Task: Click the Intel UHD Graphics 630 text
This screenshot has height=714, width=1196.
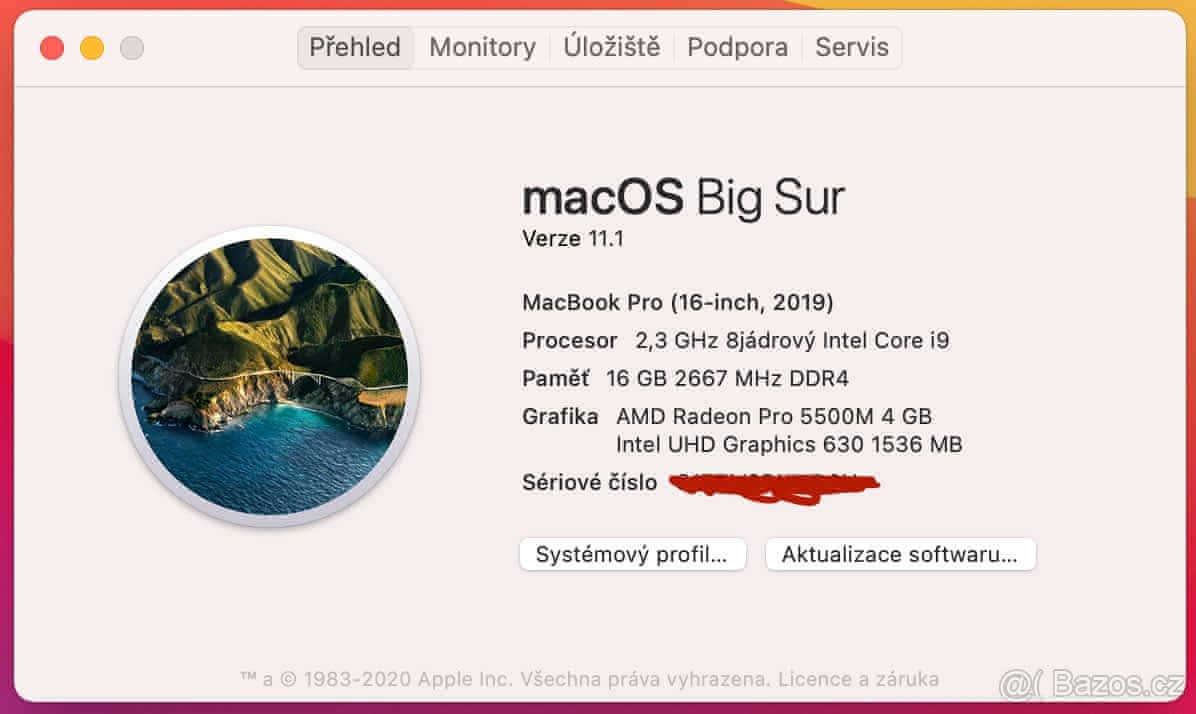Action: pyautogui.click(x=789, y=445)
